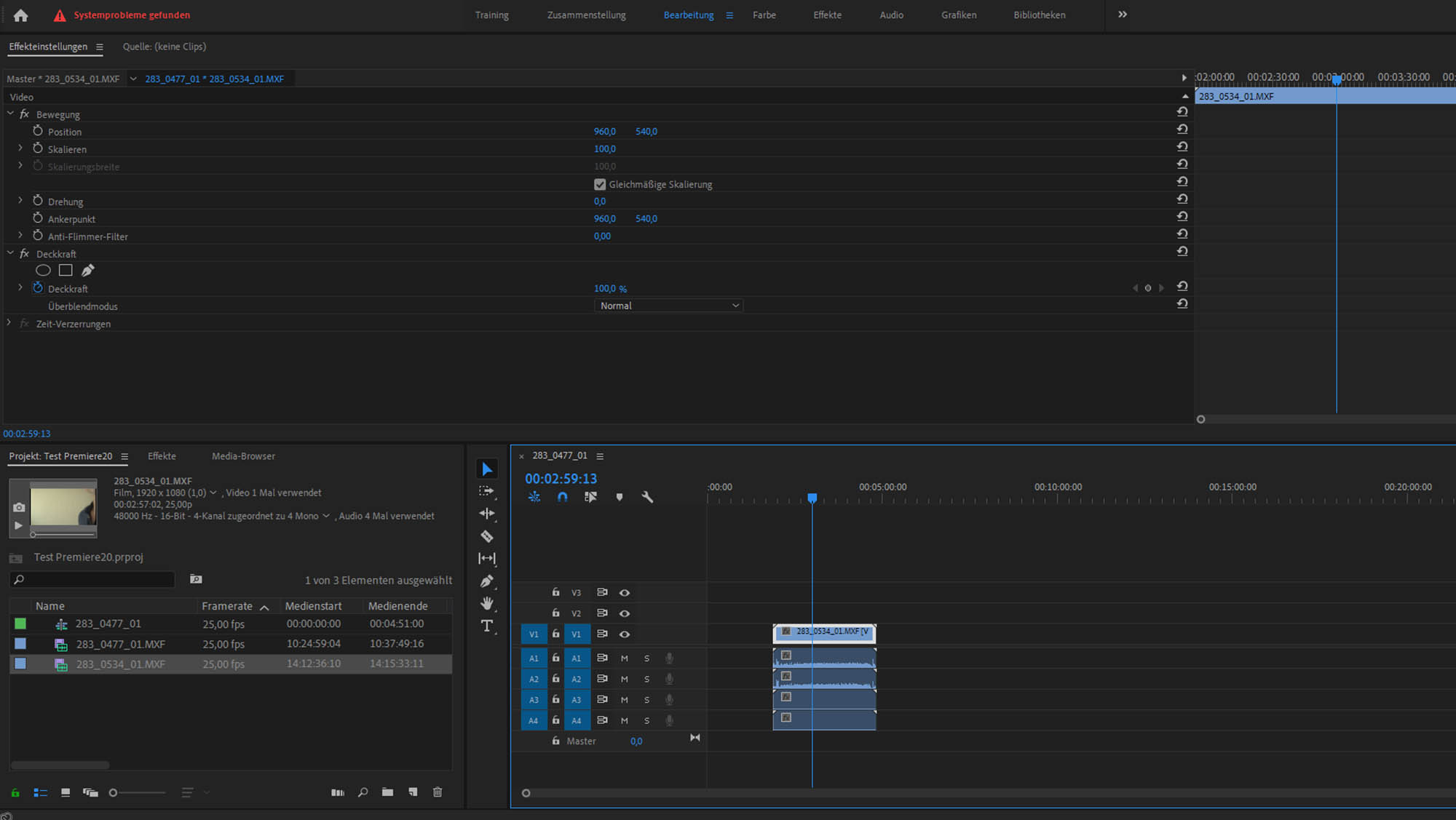Uncheck Gleichmäßige Skalierung checkbox
Viewport: 1456px width, 820px height.
tap(600, 185)
